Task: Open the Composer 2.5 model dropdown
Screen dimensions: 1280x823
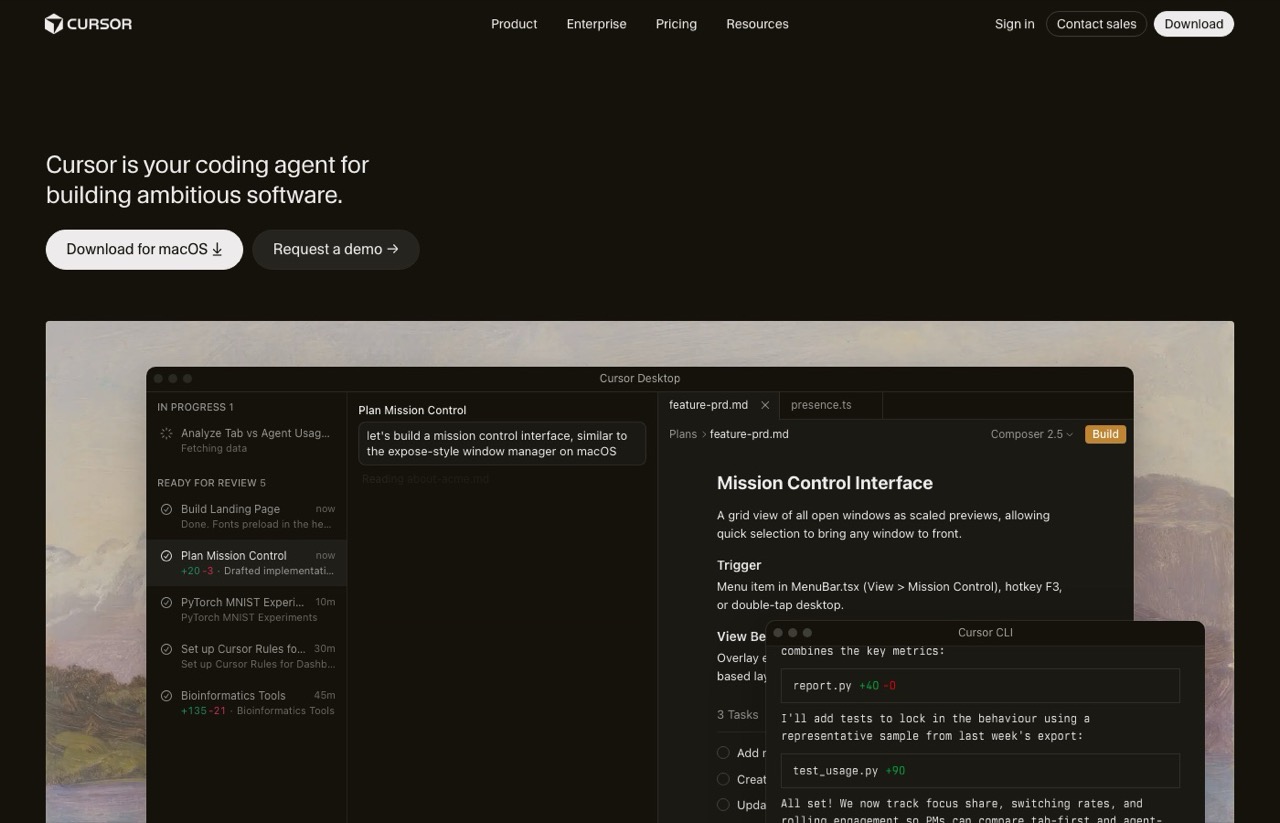Action: pyautogui.click(x=1031, y=434)
